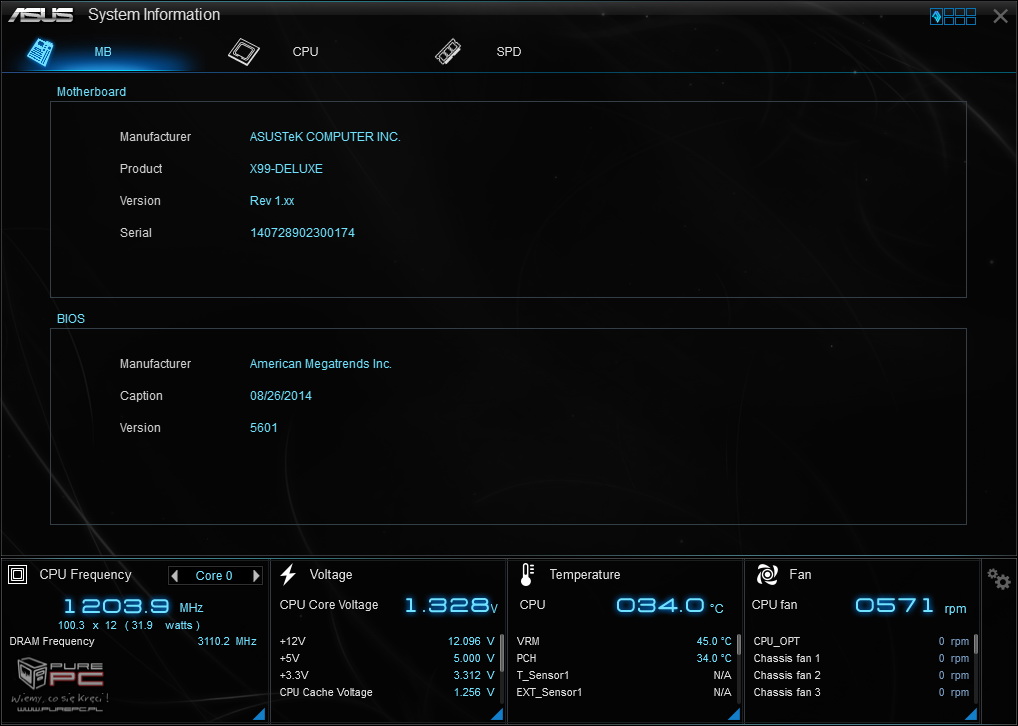The width and height of the screenshot is (1018, 726).
Task: Click the T_Sensor1 N/A row
Action: (624, 675)
